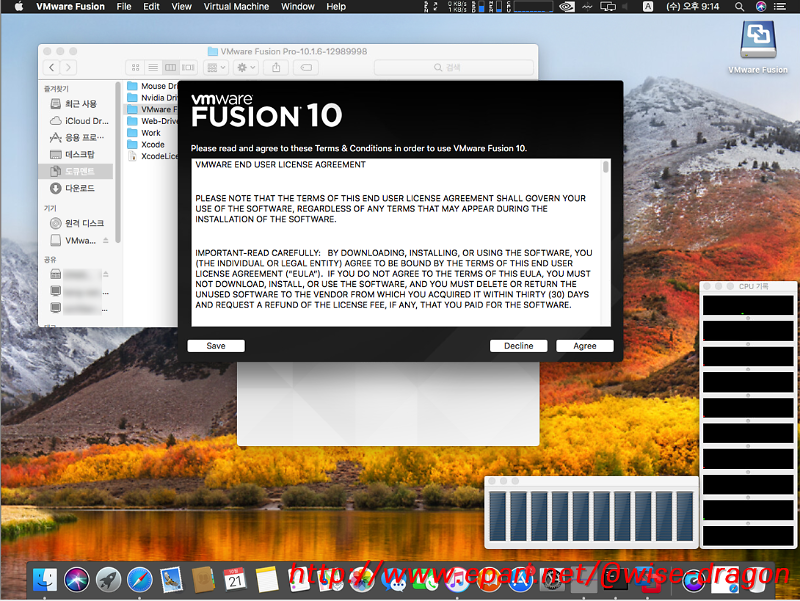Select Desktop (데스크탑) in Finder sidebar
Image resolution: width=800 pixels, height=601 pixels.
(x=76, y=155)
